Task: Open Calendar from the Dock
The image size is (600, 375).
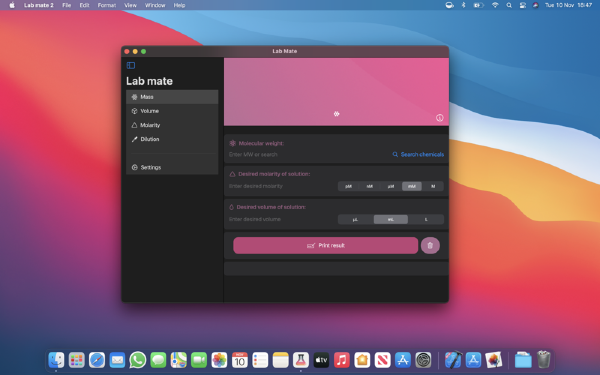Action: click(x=240, y=360)
